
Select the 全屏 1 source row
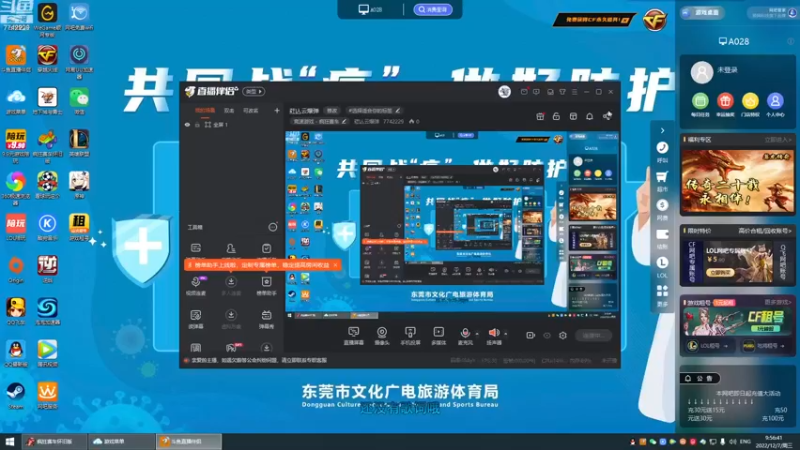[x=232, y=124]
